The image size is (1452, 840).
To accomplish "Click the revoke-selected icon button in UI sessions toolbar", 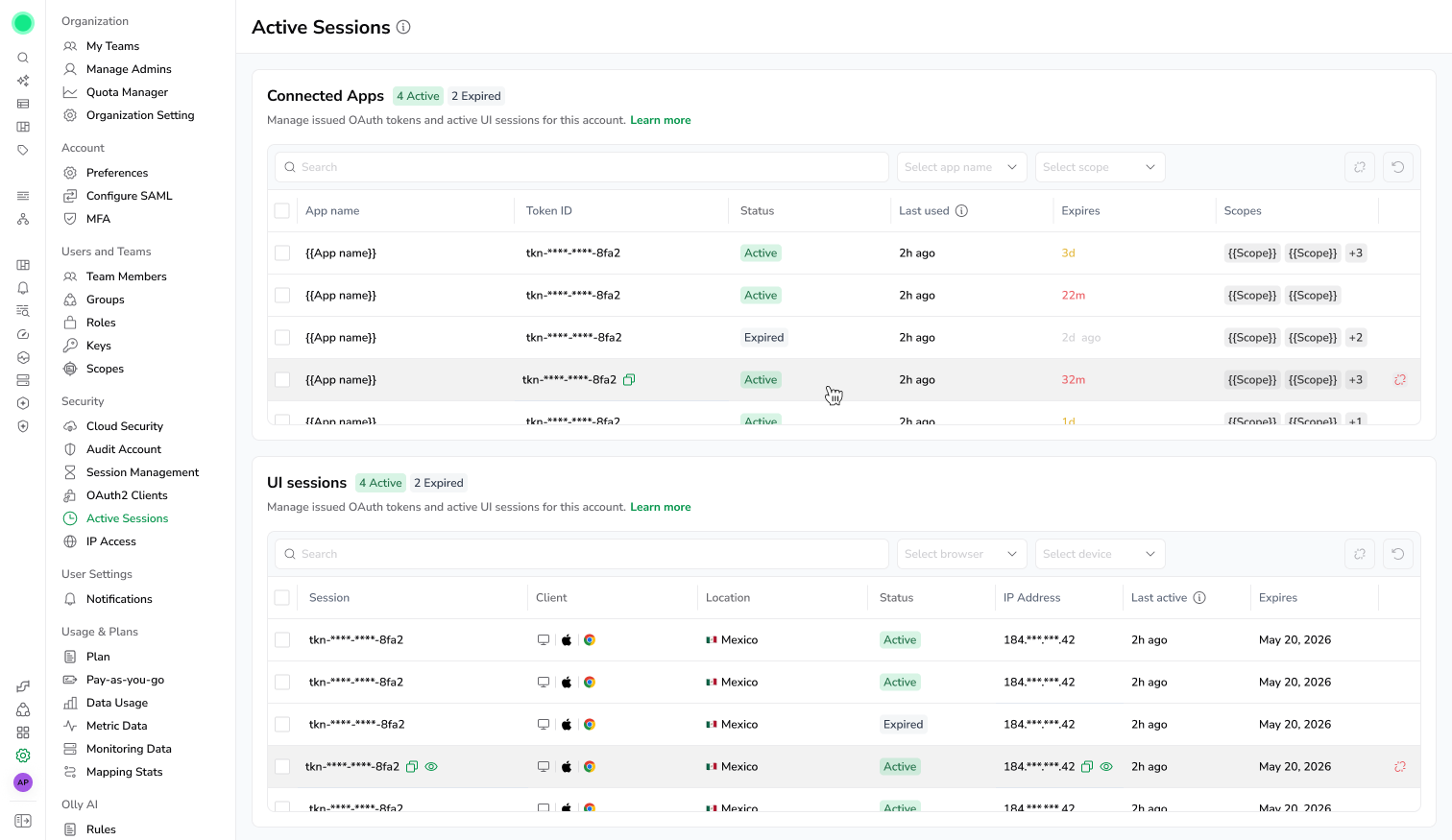I will (x=1360, y=554).
